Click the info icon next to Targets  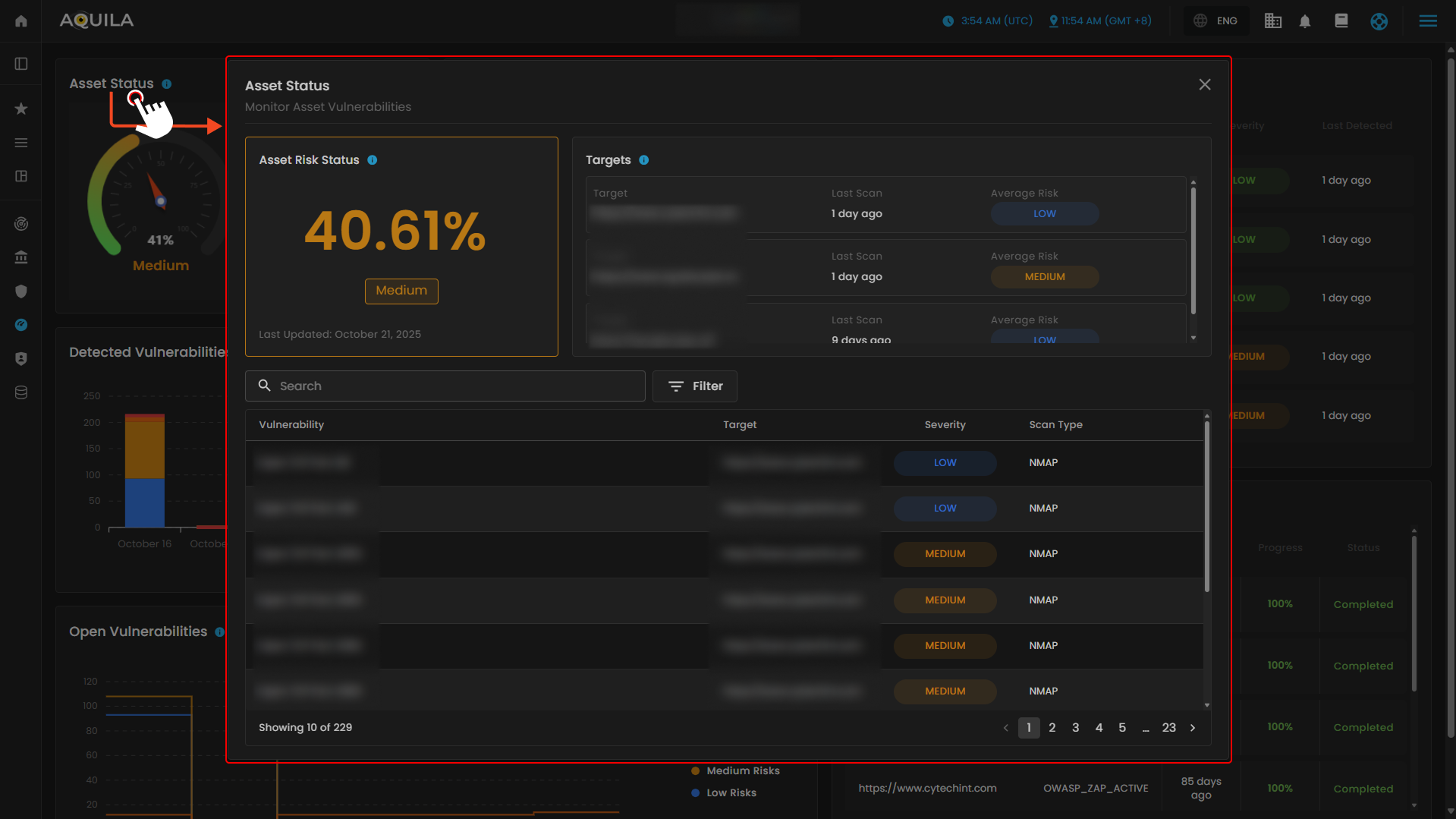click(643, 160)
